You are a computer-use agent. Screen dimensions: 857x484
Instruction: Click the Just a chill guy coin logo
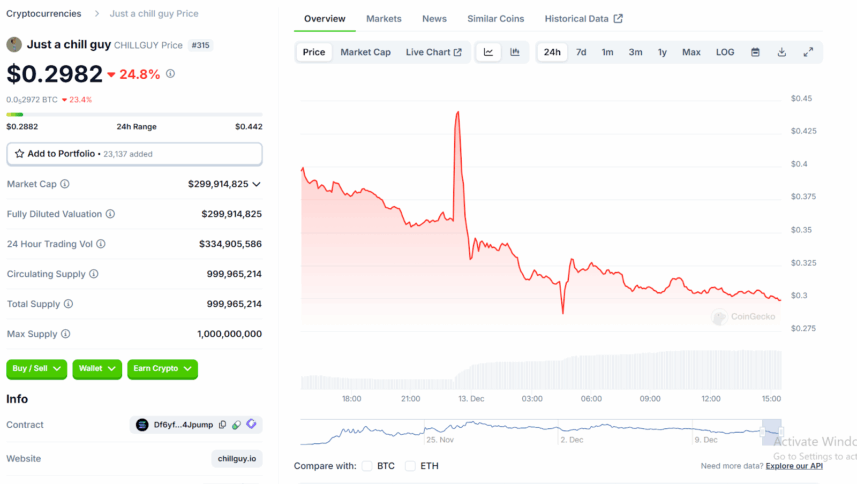click(14, 45)
